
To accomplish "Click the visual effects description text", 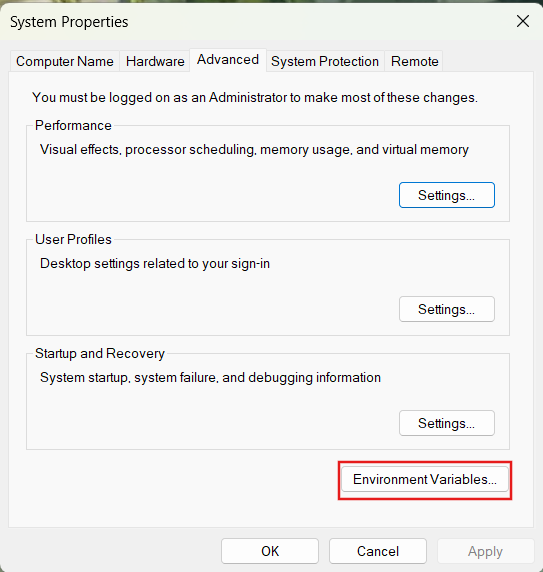I will pos(254,150).
